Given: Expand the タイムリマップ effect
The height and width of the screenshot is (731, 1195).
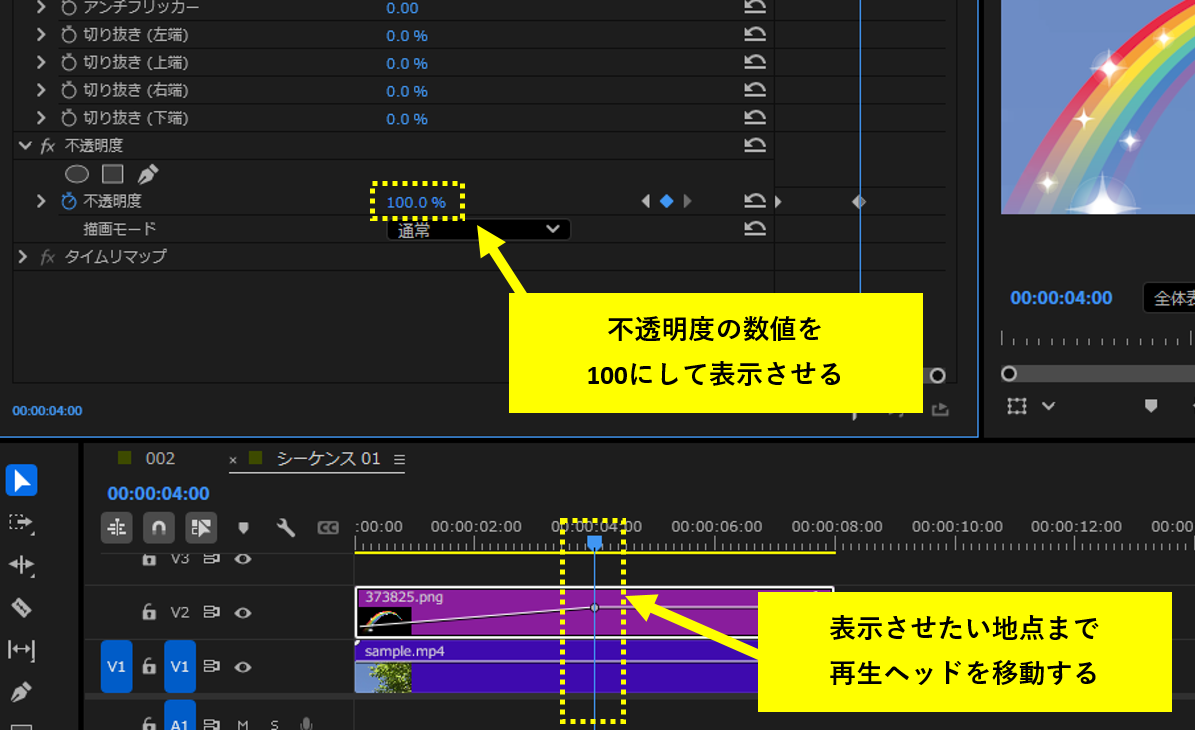Looking at the screenshot, I should (x=23, y=256).
